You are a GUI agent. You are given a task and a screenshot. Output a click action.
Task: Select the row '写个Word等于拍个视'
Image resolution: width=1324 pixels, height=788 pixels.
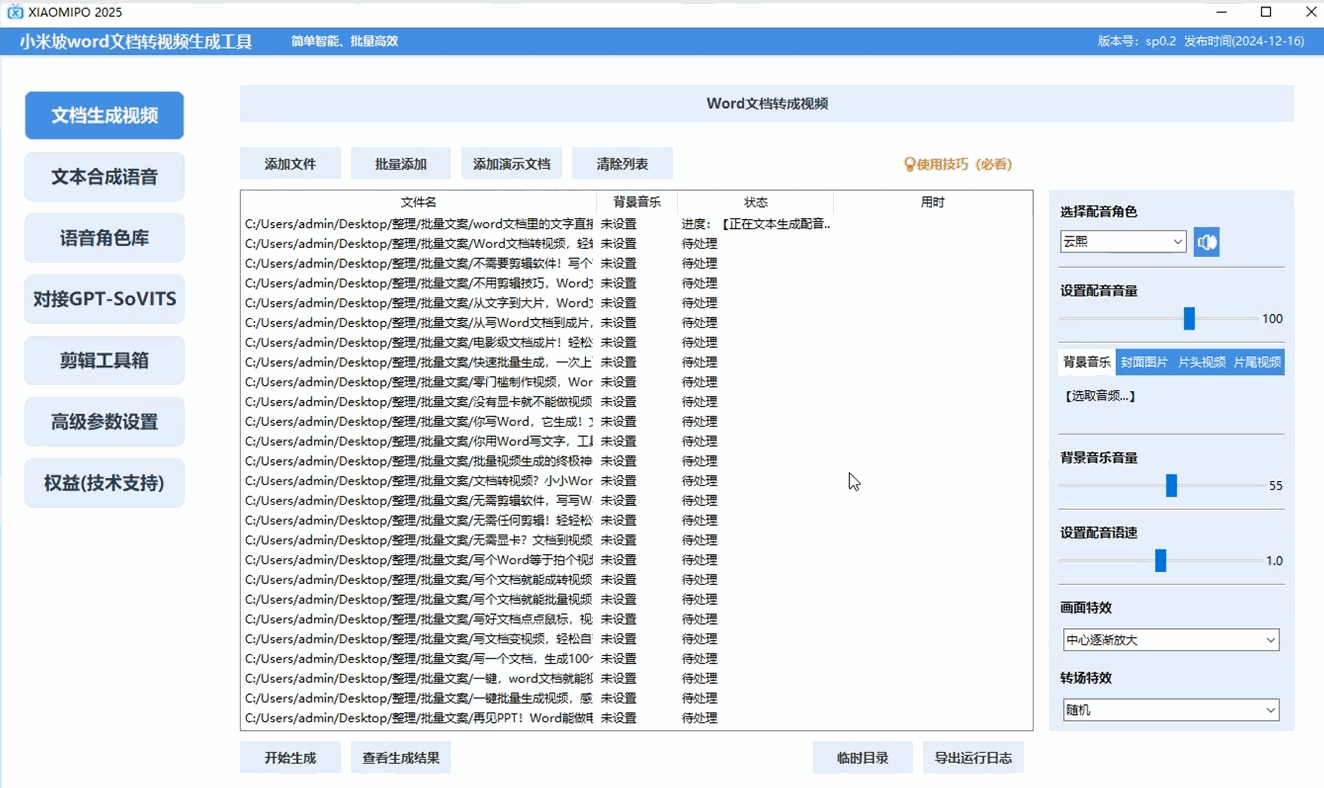click(636, 560)
